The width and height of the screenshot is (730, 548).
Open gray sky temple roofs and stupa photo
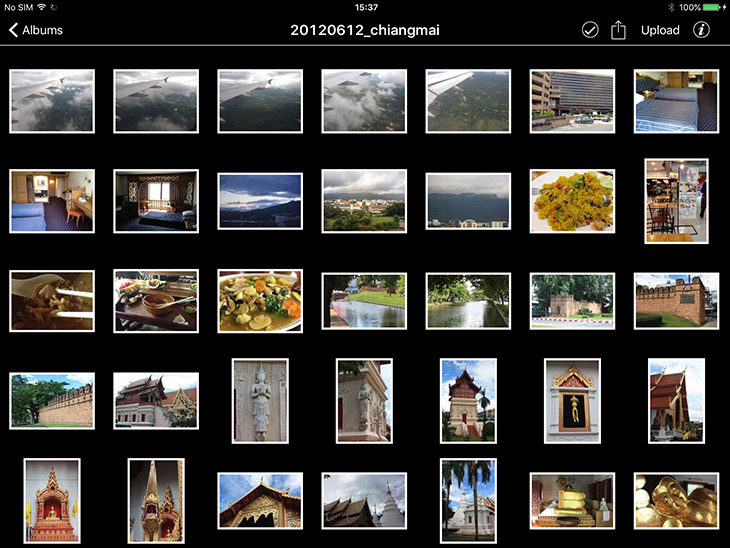[364, 501]
